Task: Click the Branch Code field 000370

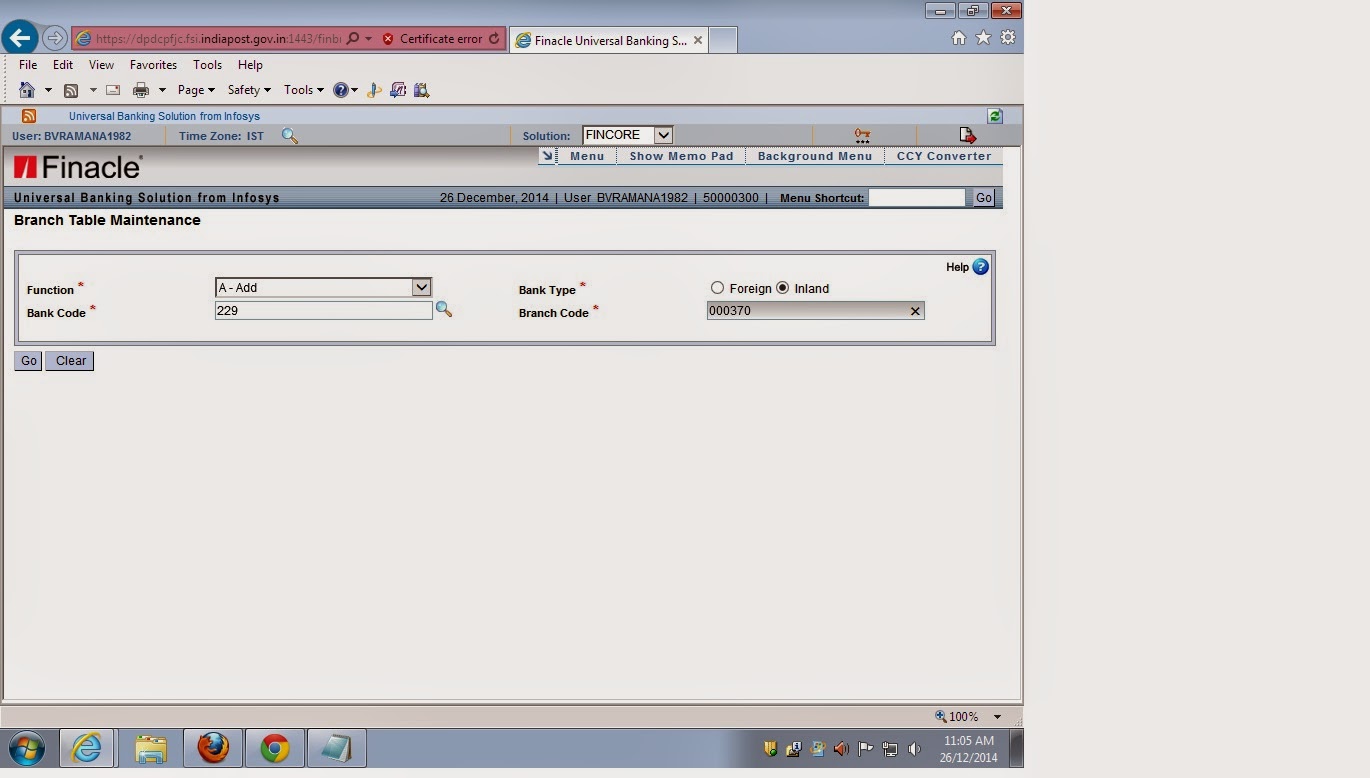Action: click(815, 311)
